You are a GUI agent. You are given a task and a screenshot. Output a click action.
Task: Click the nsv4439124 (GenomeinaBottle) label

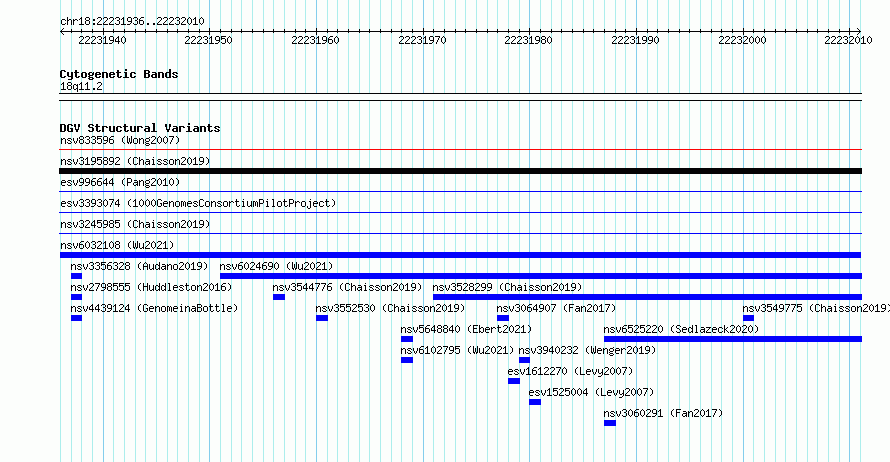coord(154,308)
